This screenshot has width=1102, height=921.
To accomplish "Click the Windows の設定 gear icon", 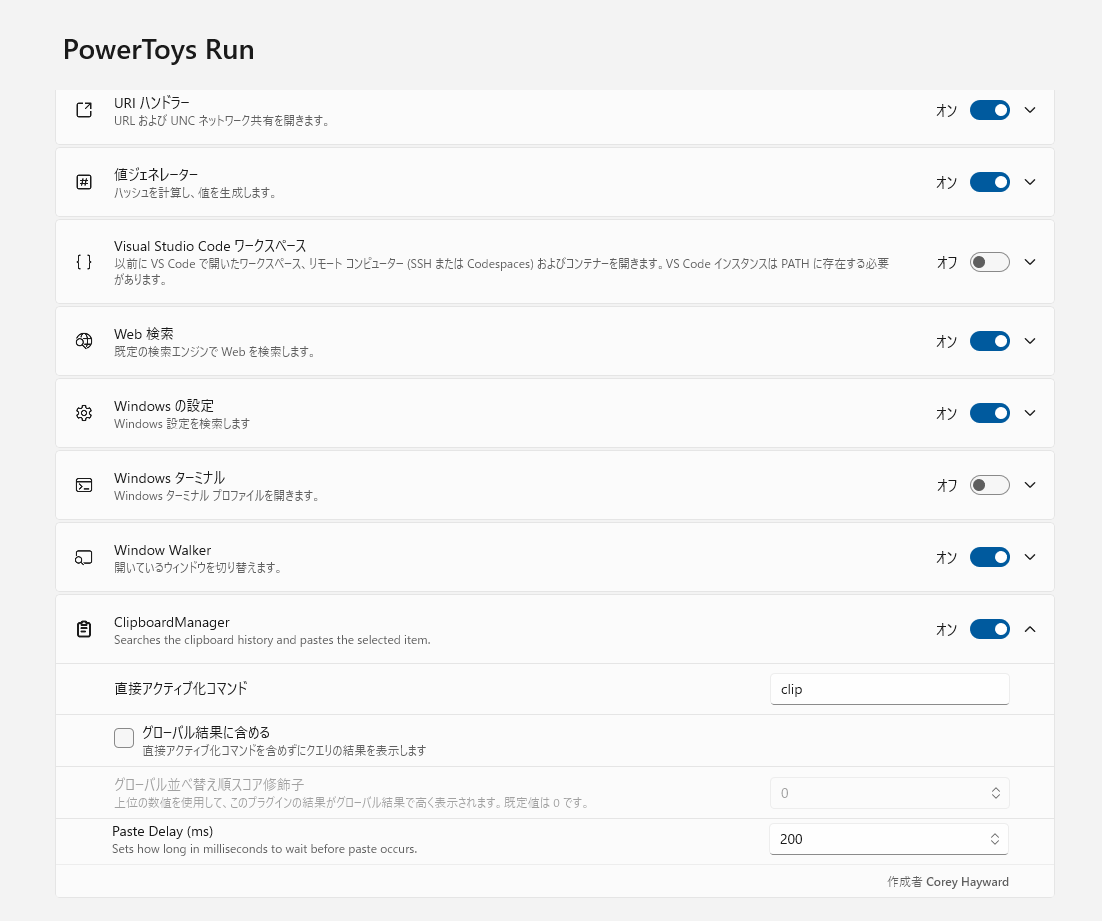I will pyautogui.click(x=84, y=413).
